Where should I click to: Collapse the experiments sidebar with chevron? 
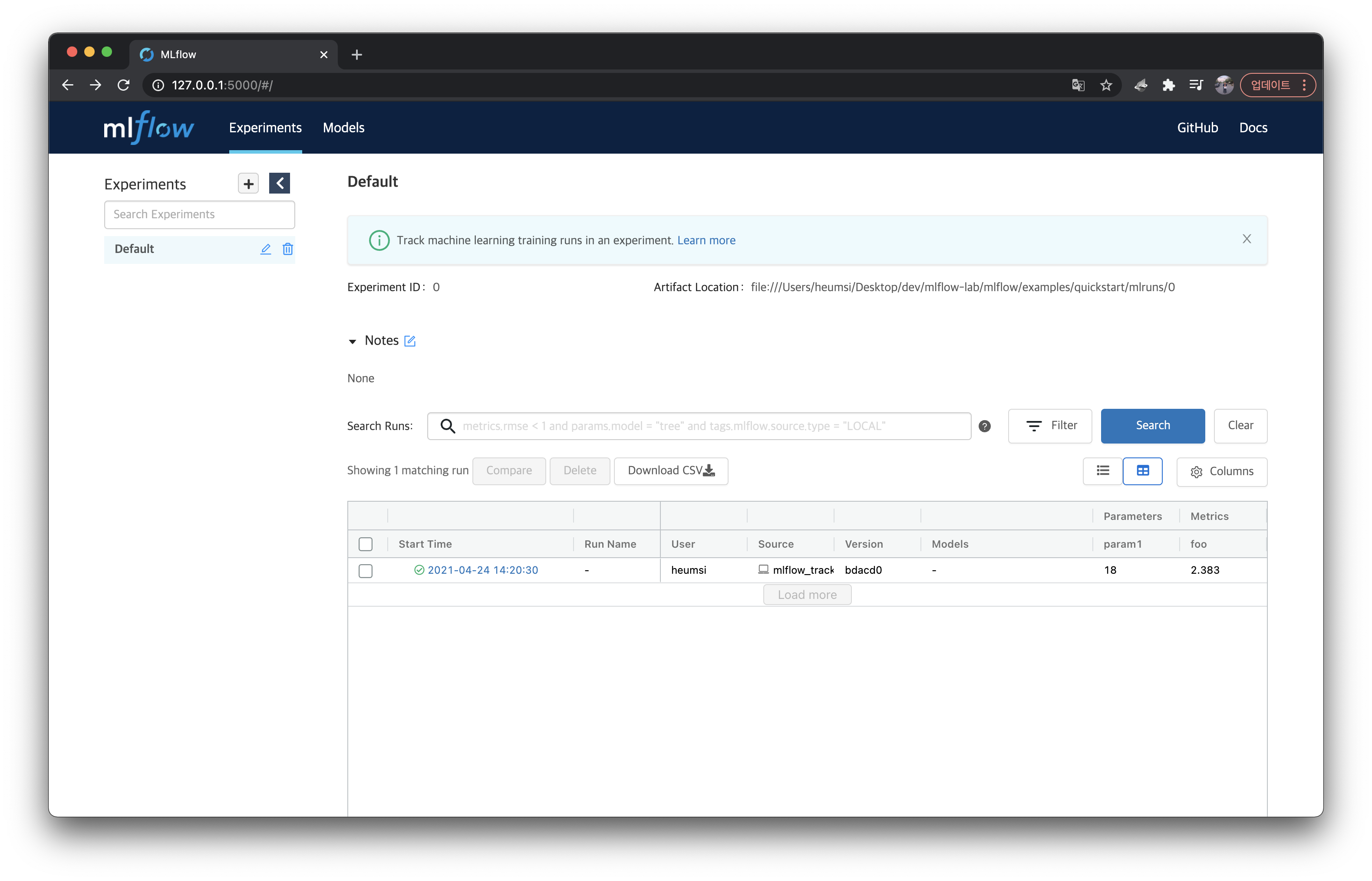279,184
